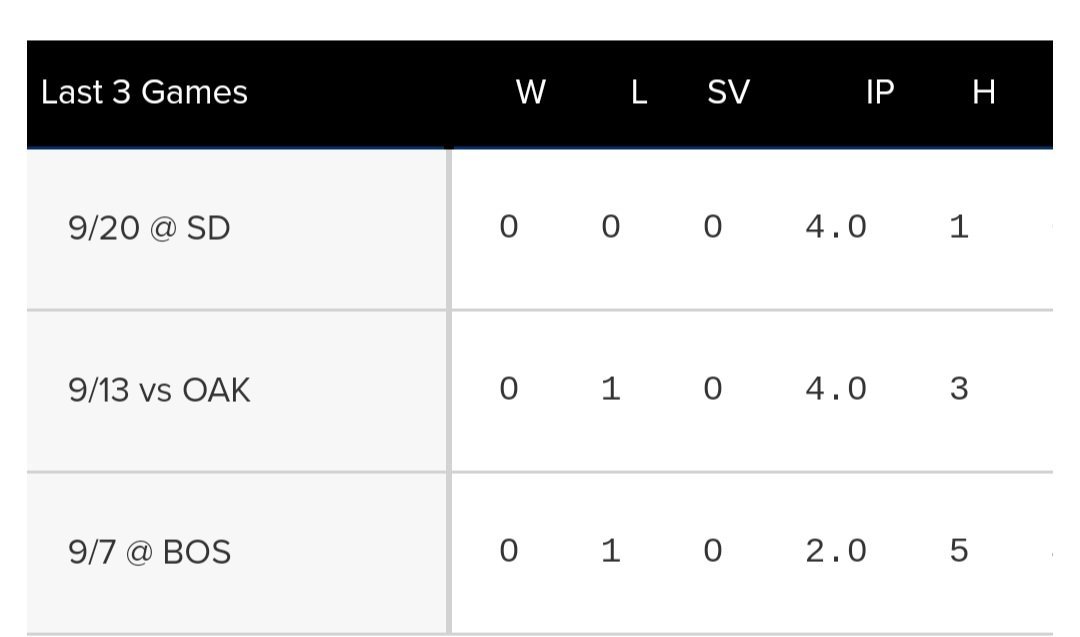This screenshot has width=1080, height=637.
Task: Click the 2.0 IP value for BOS game
Action: (836, 551)
